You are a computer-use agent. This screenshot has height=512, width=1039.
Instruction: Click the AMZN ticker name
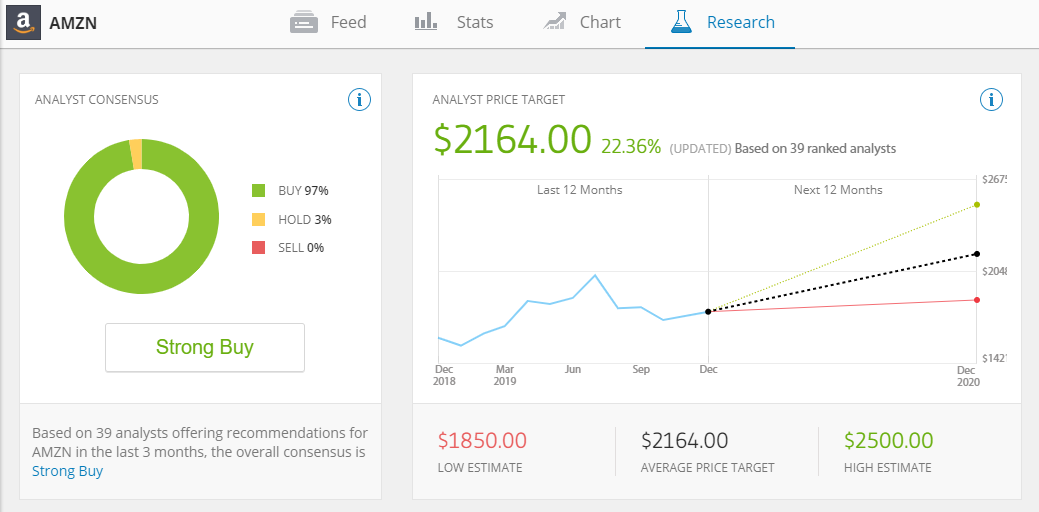[73, 23]
